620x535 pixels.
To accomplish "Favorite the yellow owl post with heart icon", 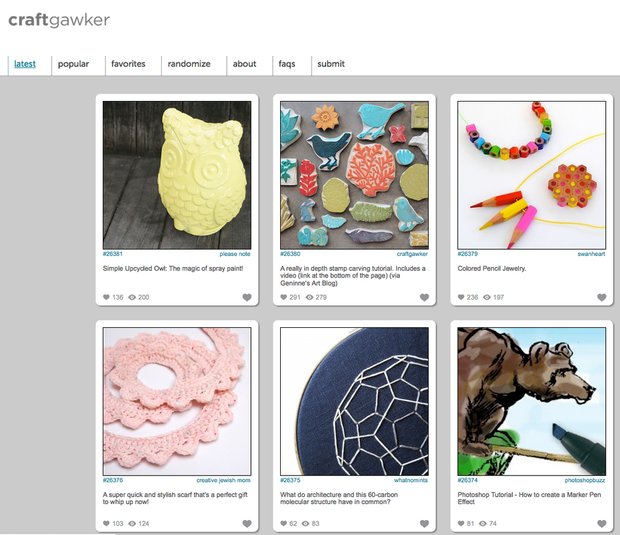I will pos(247,297).
